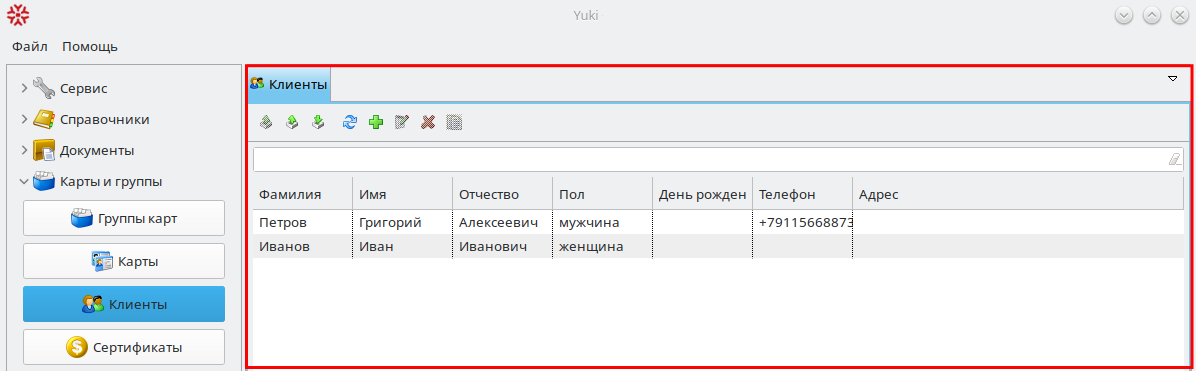Click the edit record pencil icon
Screen dimensions: 1196x371
click(402, 121)
